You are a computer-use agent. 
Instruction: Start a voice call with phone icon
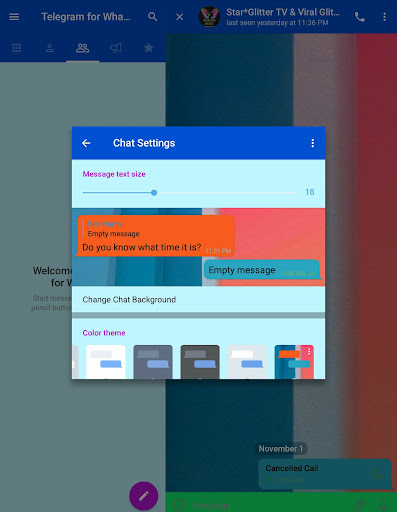click(x=360, y=17)
